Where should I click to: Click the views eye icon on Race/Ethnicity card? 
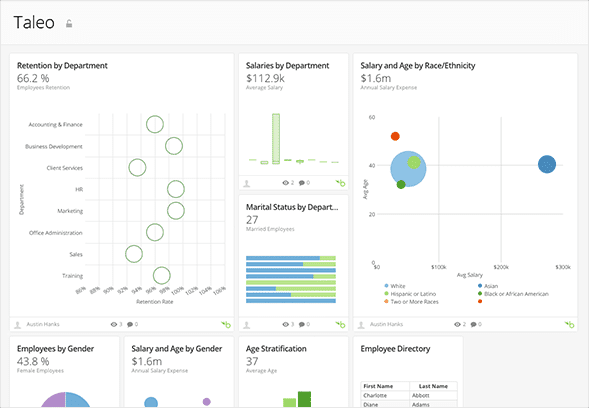tap(457, 324)
